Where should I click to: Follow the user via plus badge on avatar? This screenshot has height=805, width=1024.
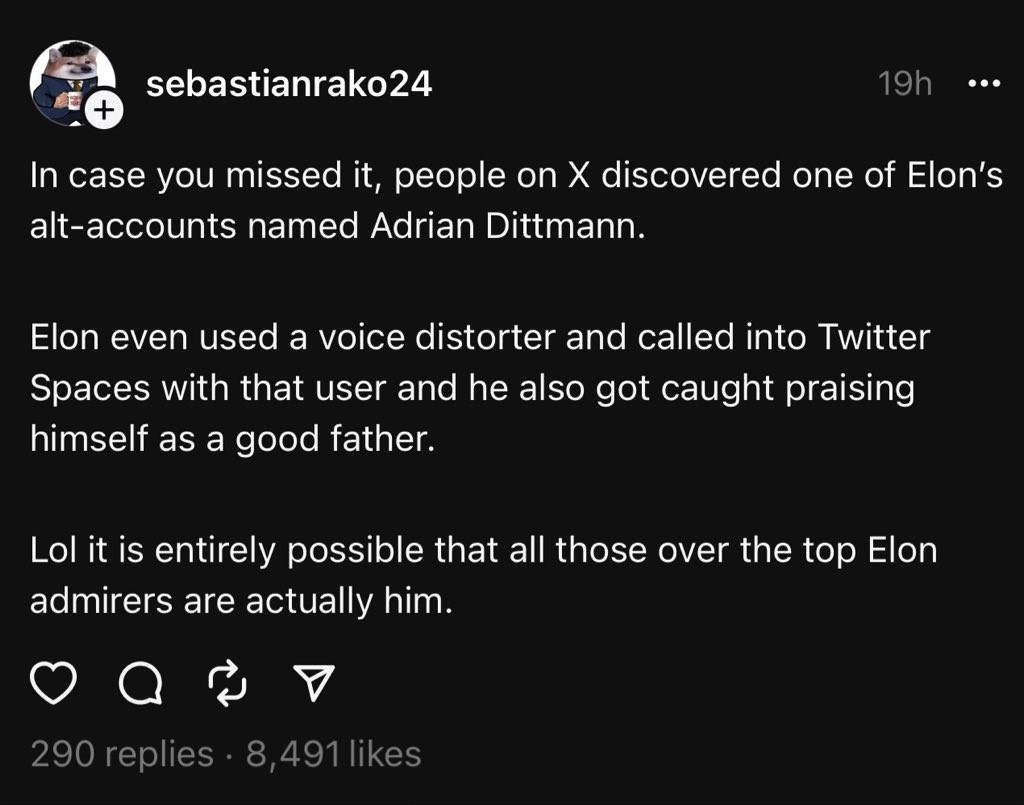click(x=102, y=113)
